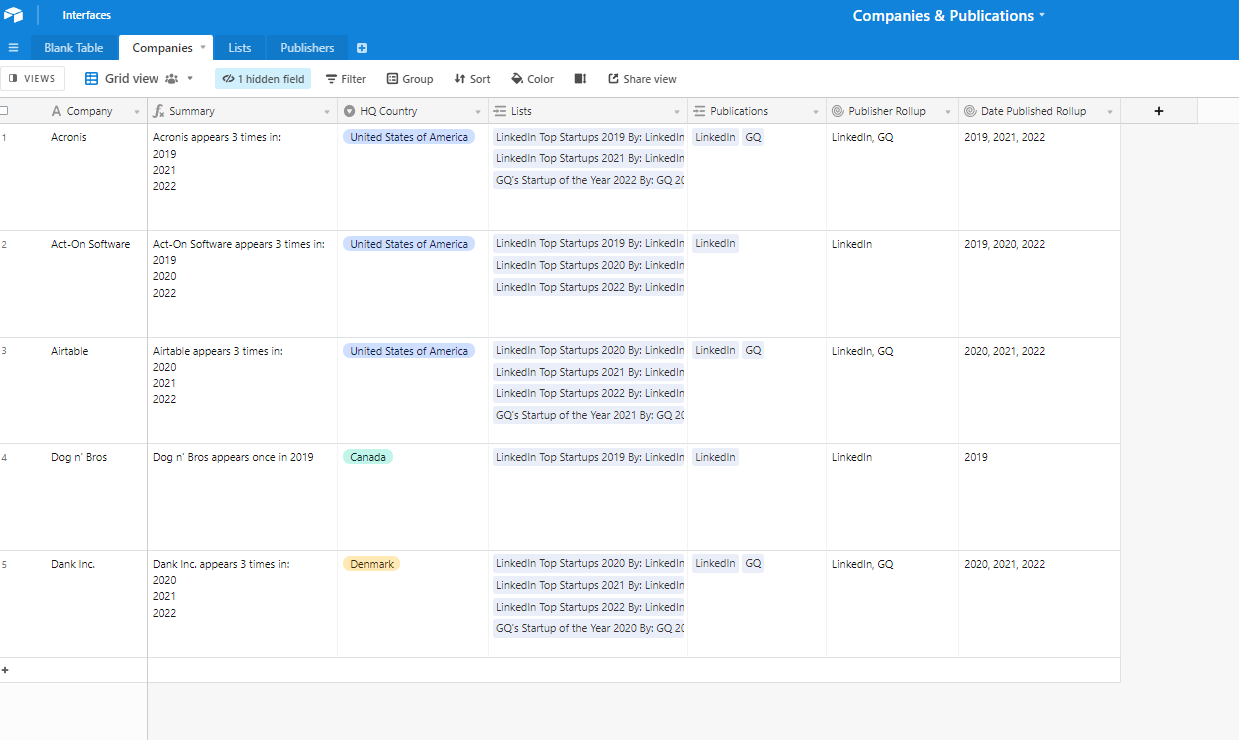Open the hamburger tables menu
This screenshot has width=1239, height=740.
click(x=13, y=48)
